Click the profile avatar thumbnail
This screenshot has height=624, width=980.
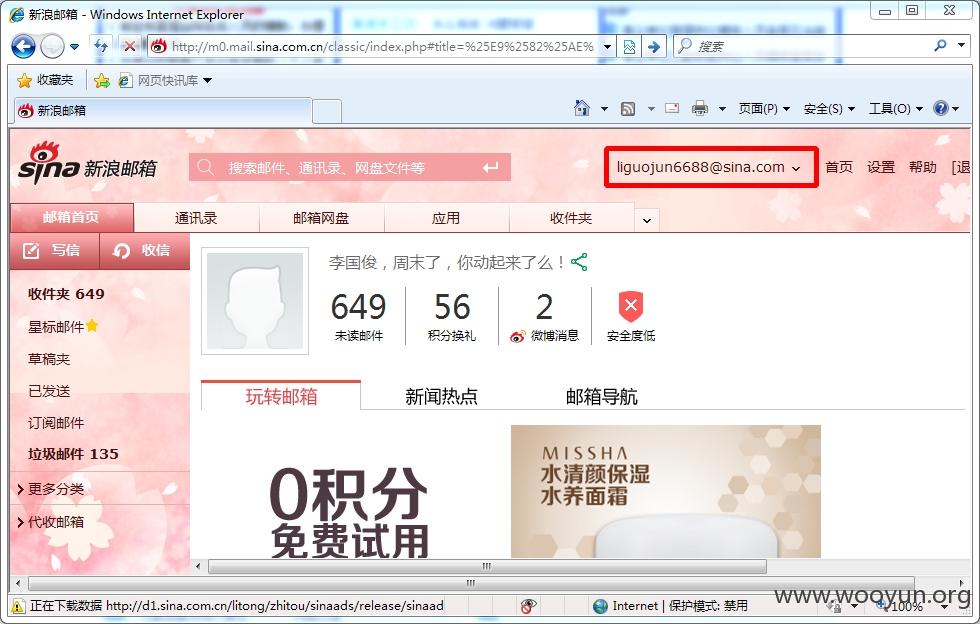255,301
